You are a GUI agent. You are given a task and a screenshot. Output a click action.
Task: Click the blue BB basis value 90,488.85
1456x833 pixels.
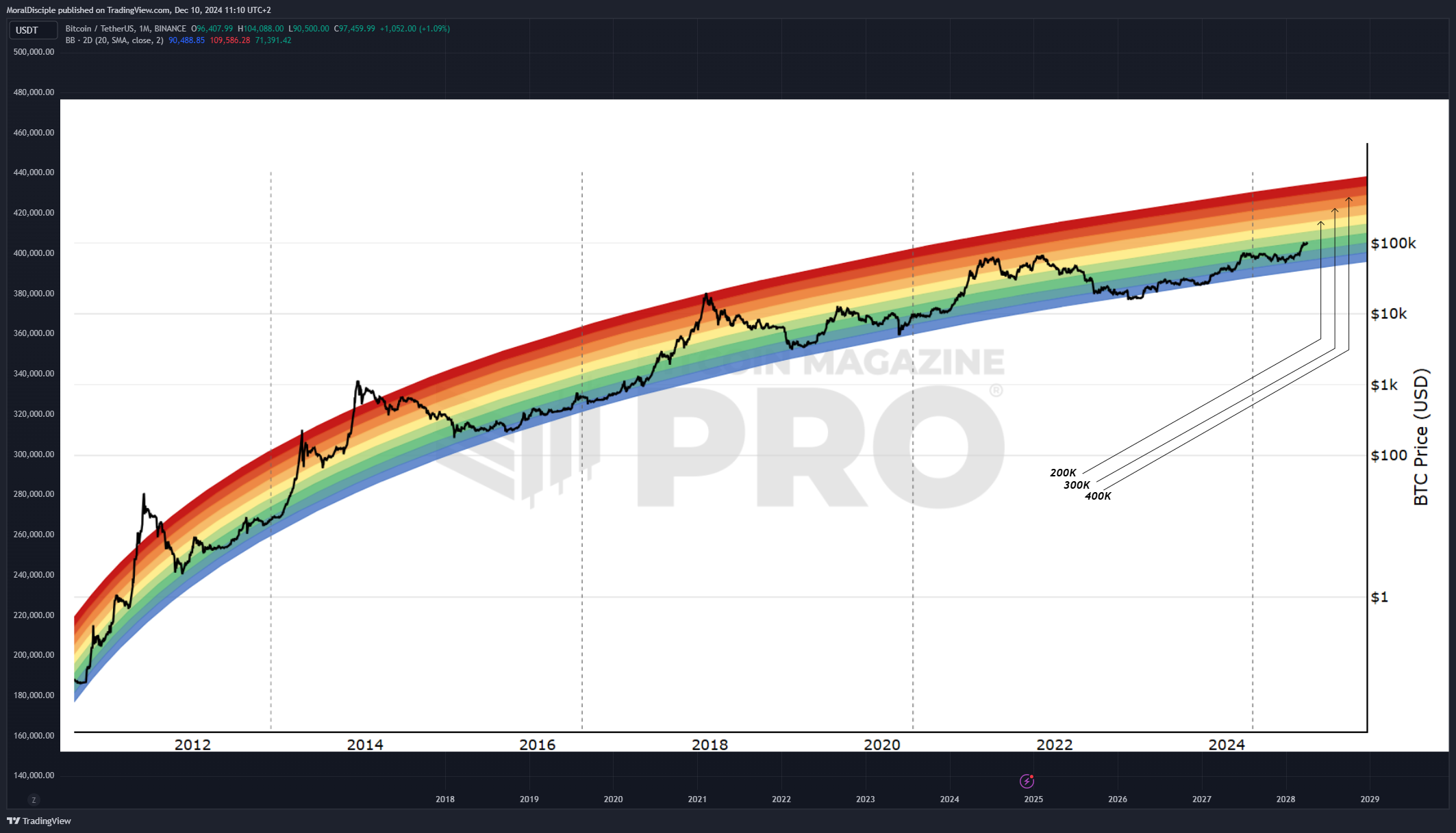pos(186,40)
